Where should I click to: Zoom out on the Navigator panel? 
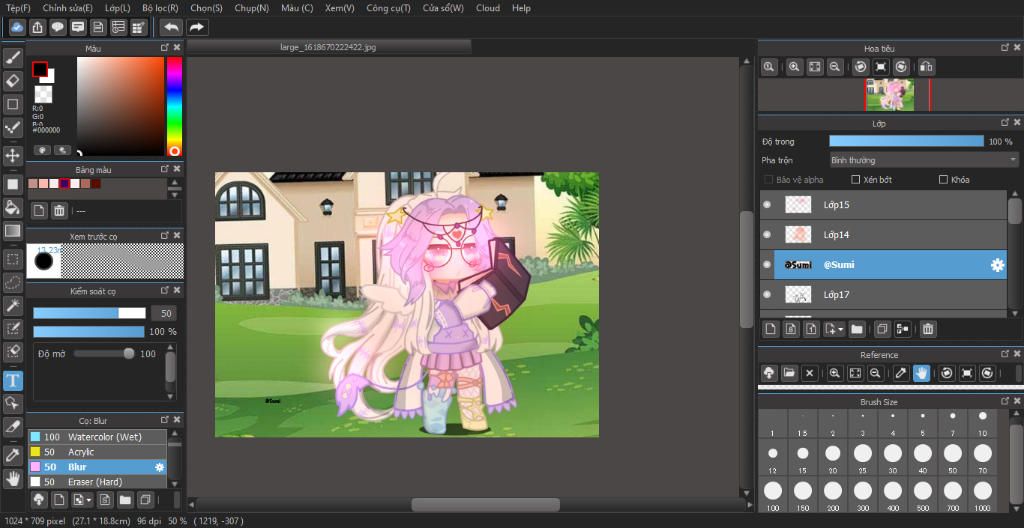point(834,67)
